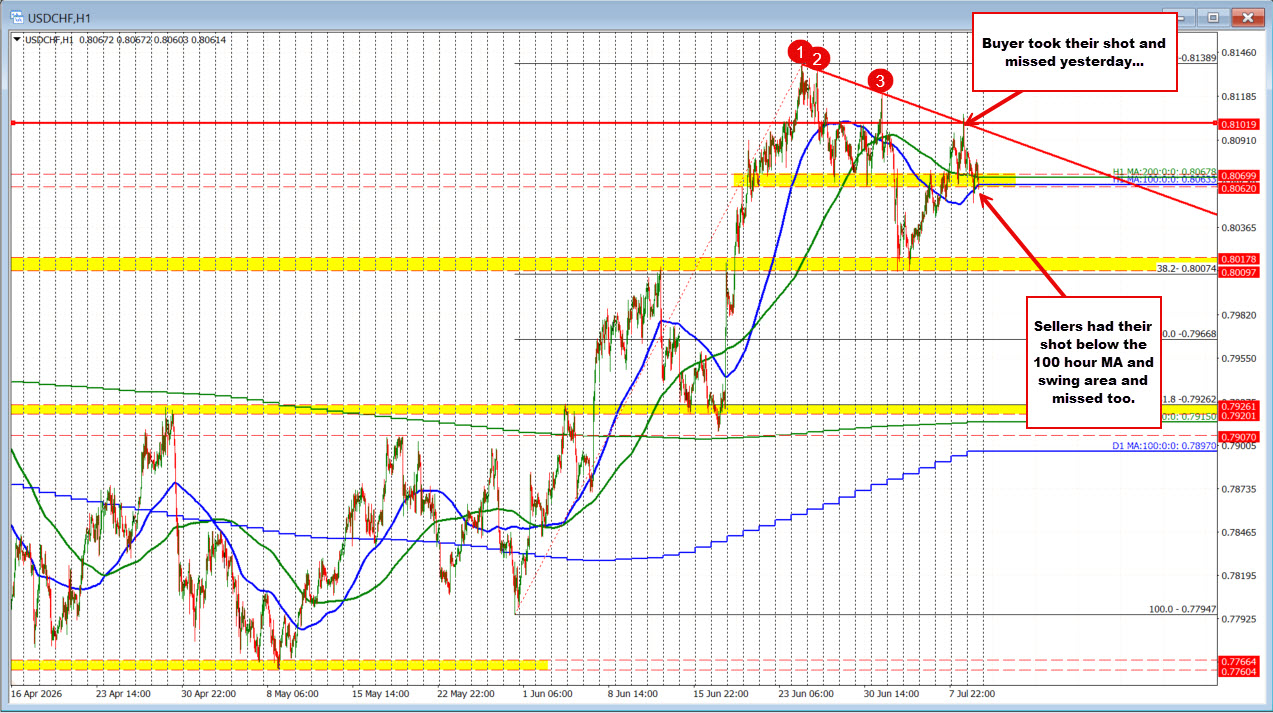Click the 23 Apr 14:00 time label
This screenshot has width=1273, height=713.
122,692
